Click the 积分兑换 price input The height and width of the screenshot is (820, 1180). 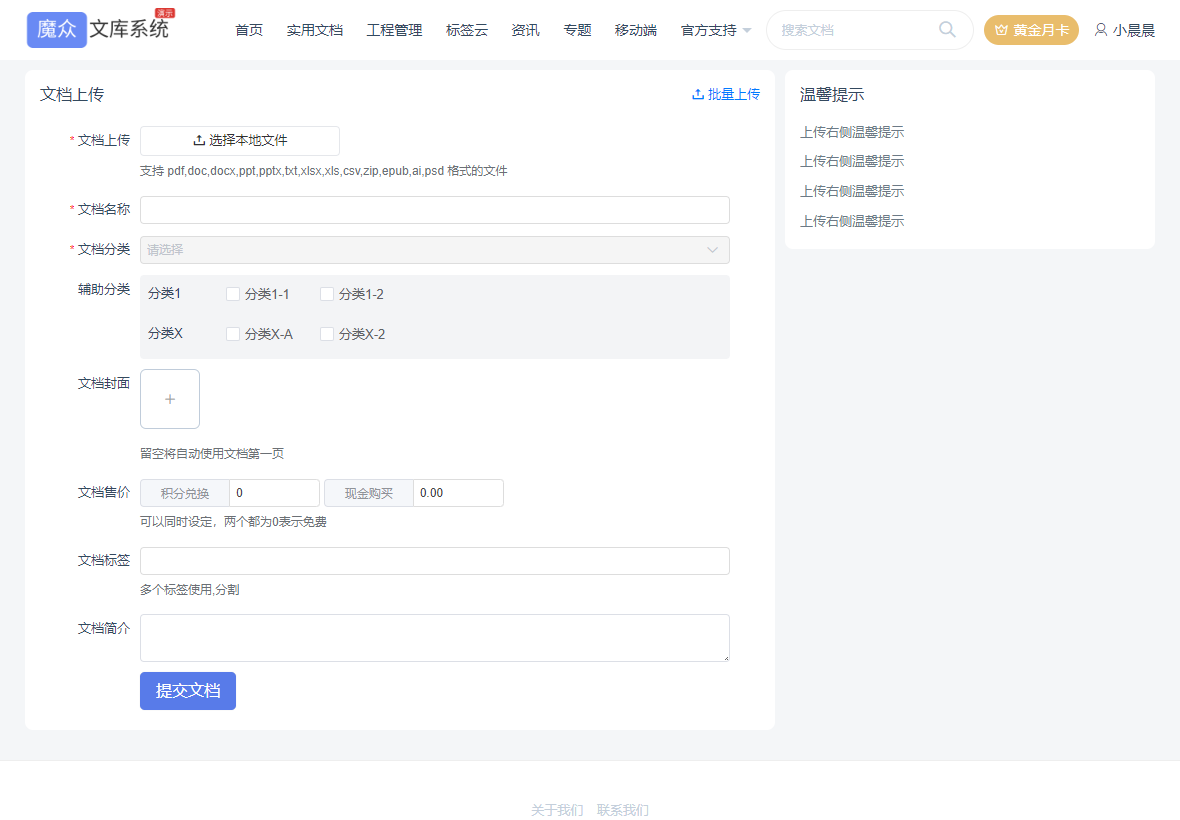[x=274, y=493]
